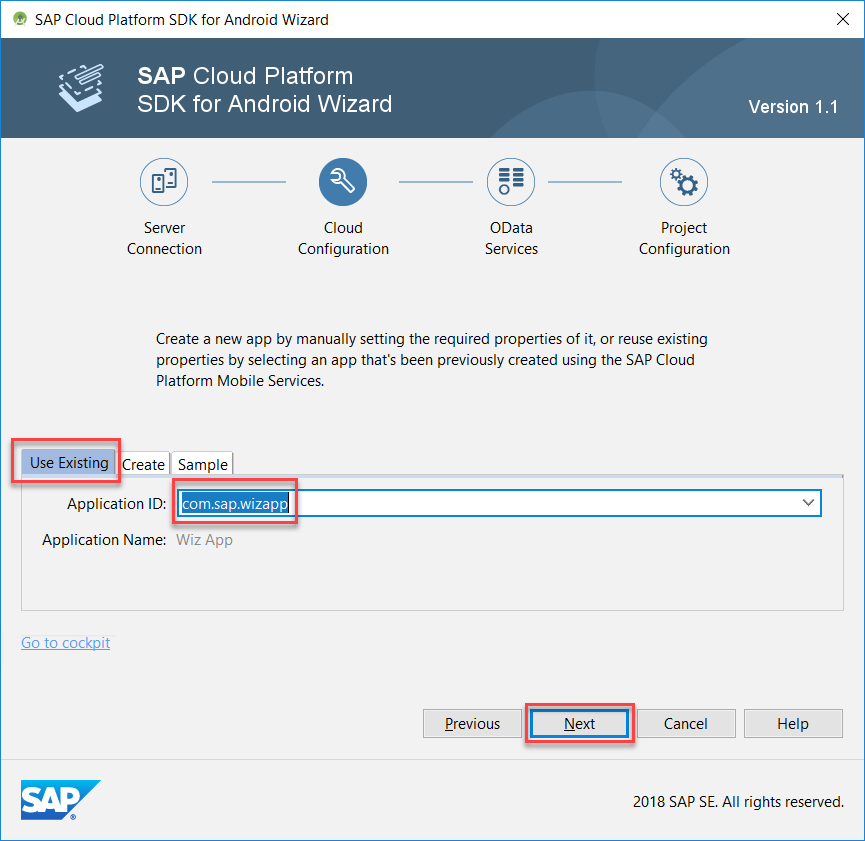Expand the Application ID dropdown arrow
865x841 pixels.
(808, 503)
